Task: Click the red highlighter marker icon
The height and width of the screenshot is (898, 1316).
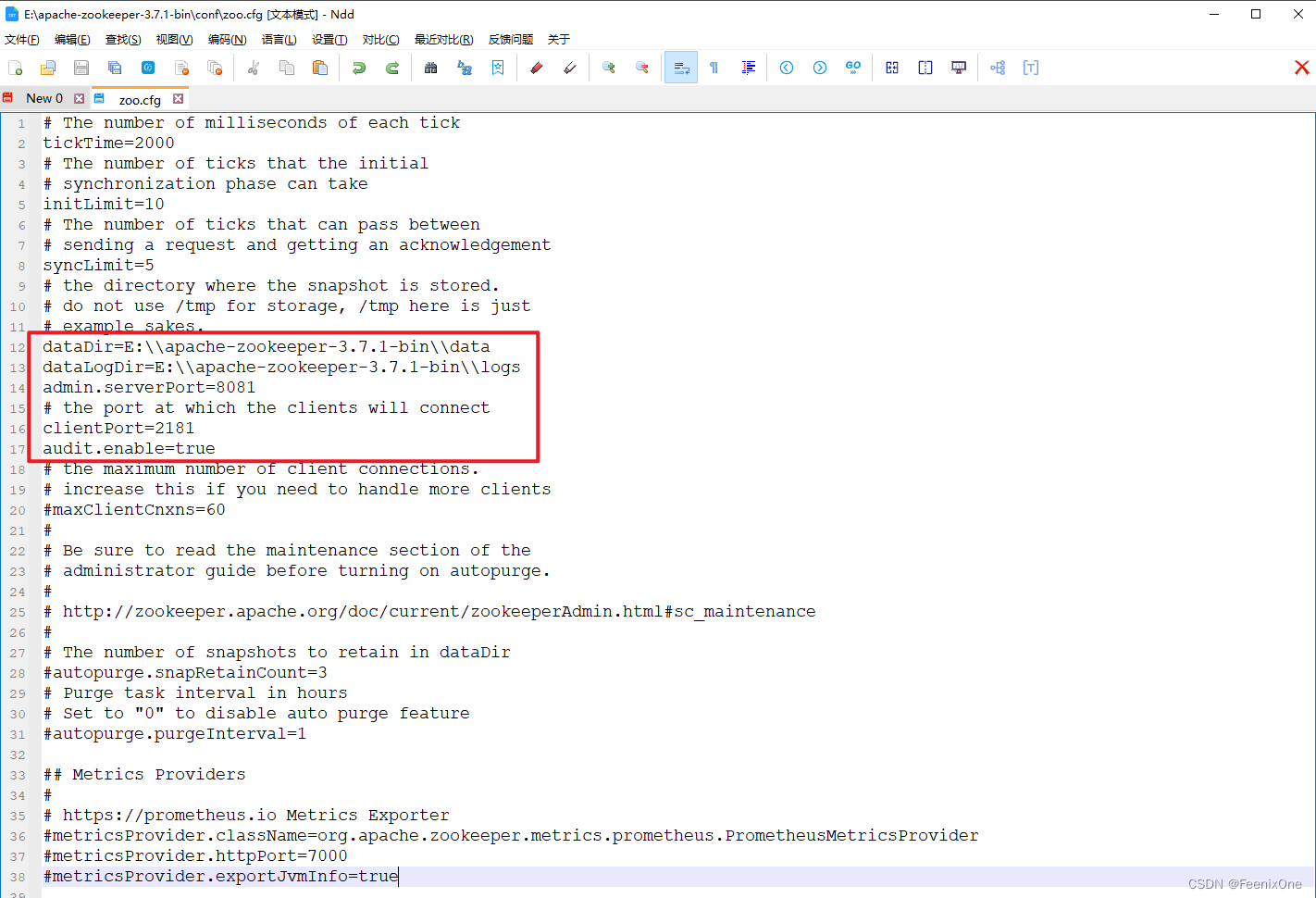Action: 537,68
